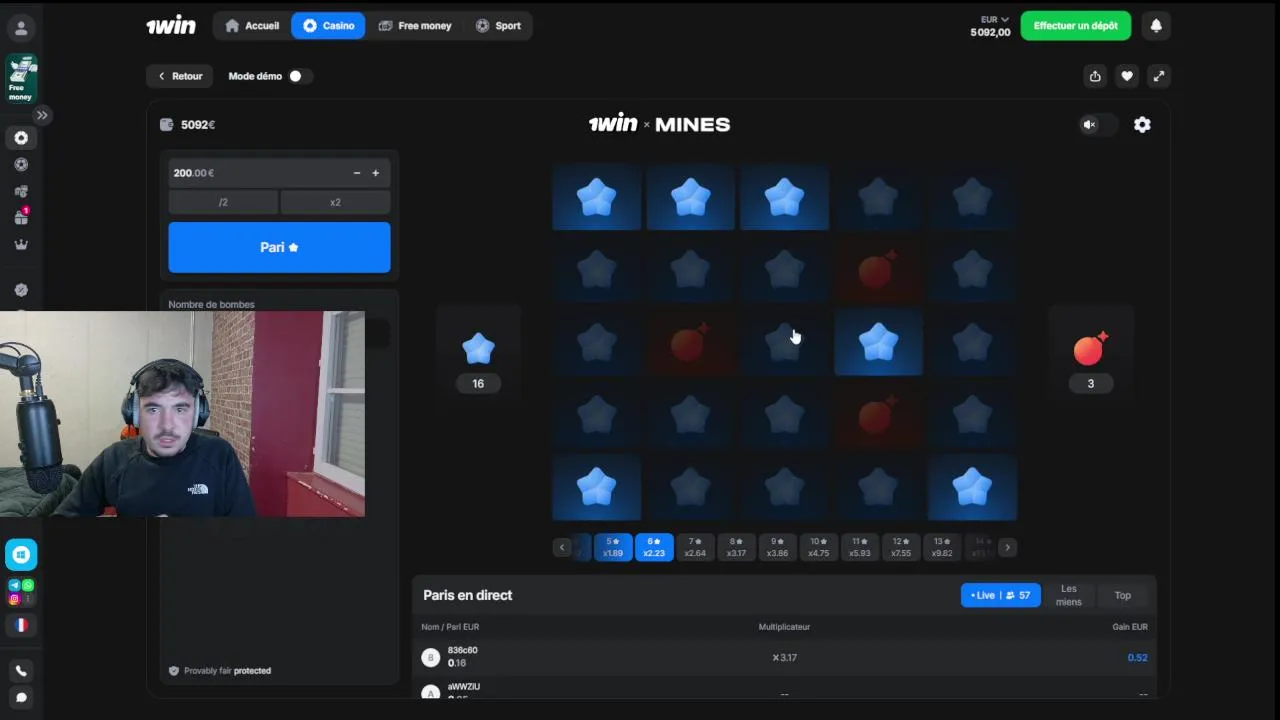This screenshot has height=720, width=1280.
Task: Open the Free money tab in header
Action: click(415, 26)
